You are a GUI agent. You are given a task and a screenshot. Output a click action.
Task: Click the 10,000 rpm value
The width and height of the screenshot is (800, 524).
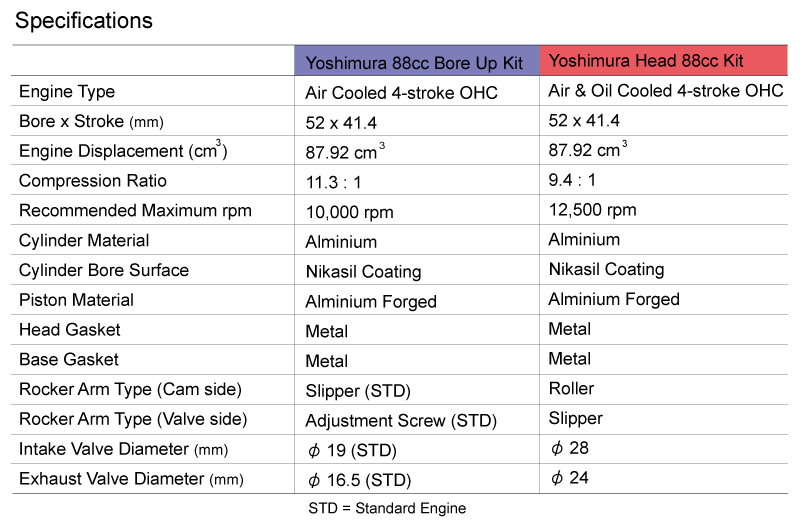click(x=349, y=212)
